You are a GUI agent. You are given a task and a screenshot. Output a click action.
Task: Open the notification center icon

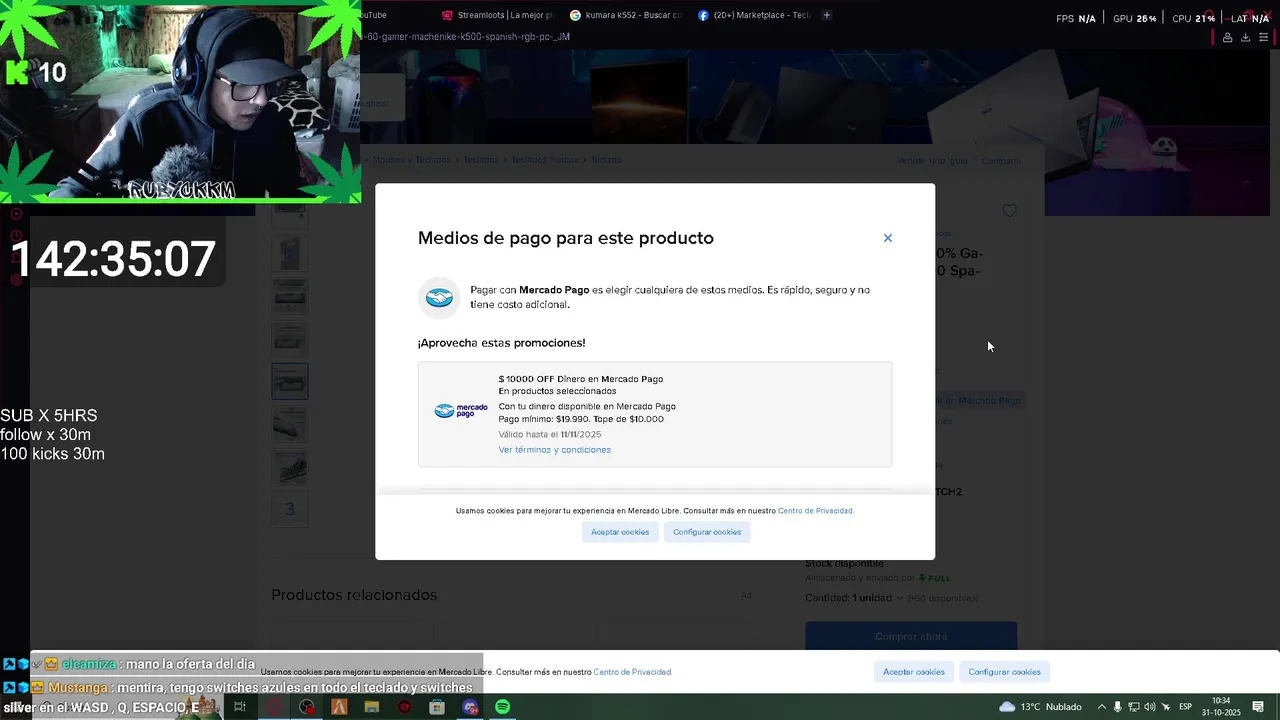pyautogui.click(x=1259, y=707)
